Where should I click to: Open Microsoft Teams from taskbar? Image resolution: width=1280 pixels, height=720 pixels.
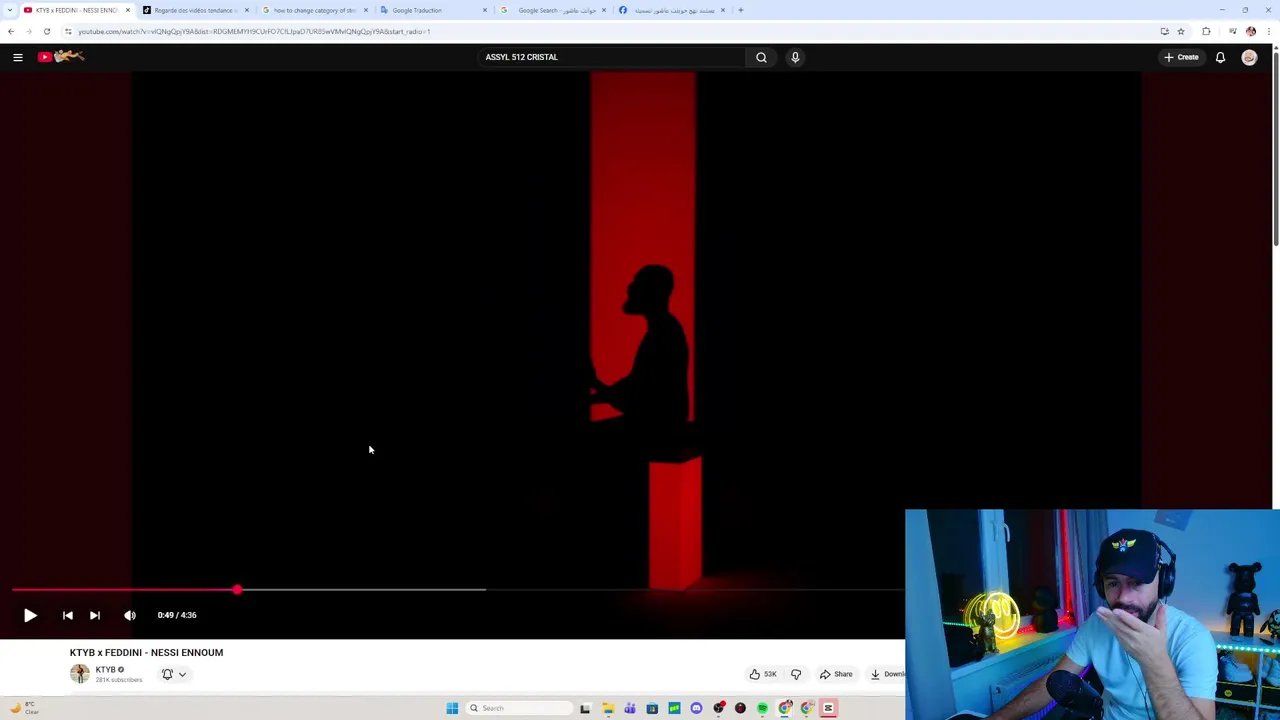click(630, 708)
